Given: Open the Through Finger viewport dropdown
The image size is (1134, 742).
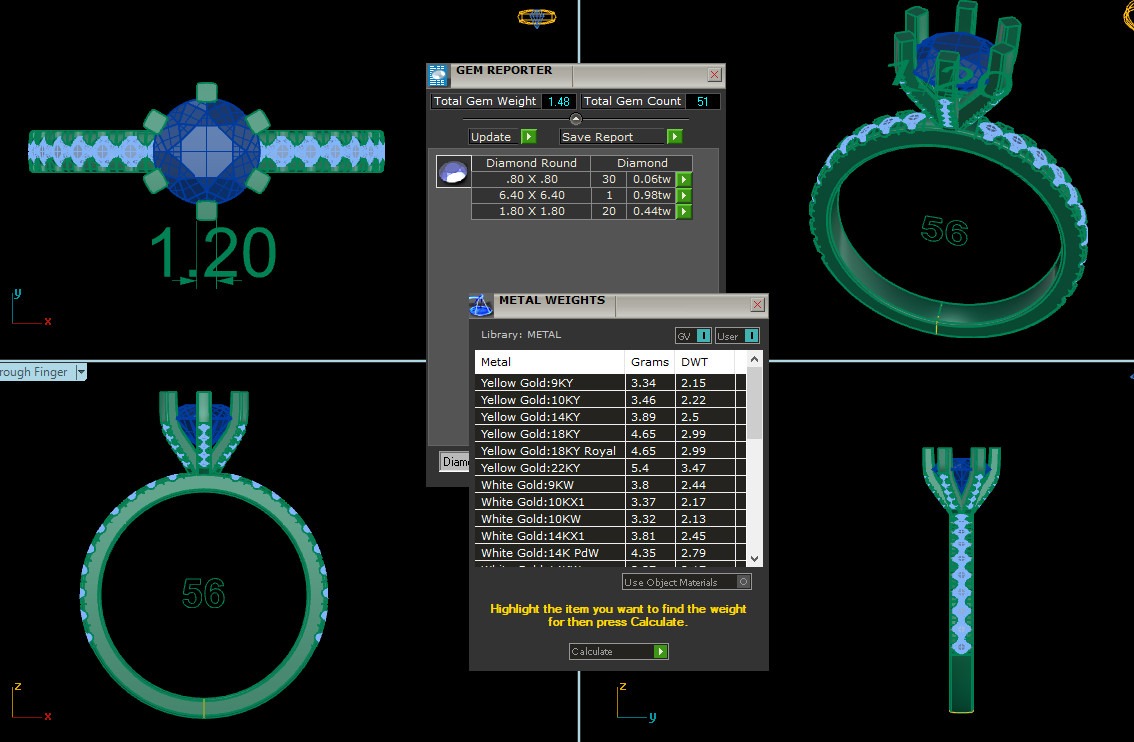Looking at the screenshot, I should tap(81, 372).
